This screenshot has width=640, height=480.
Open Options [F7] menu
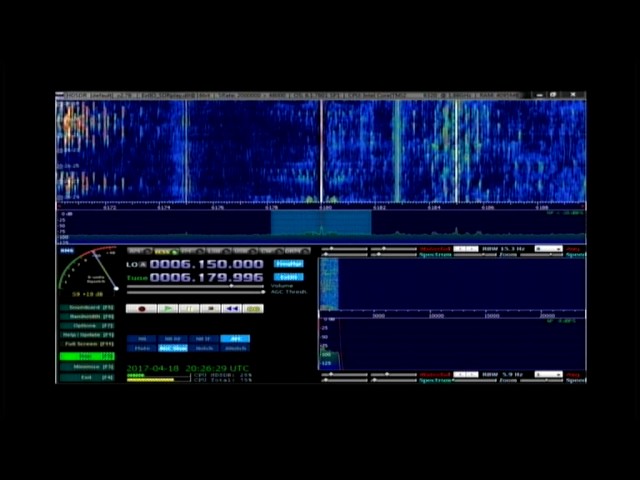(87, 326)
